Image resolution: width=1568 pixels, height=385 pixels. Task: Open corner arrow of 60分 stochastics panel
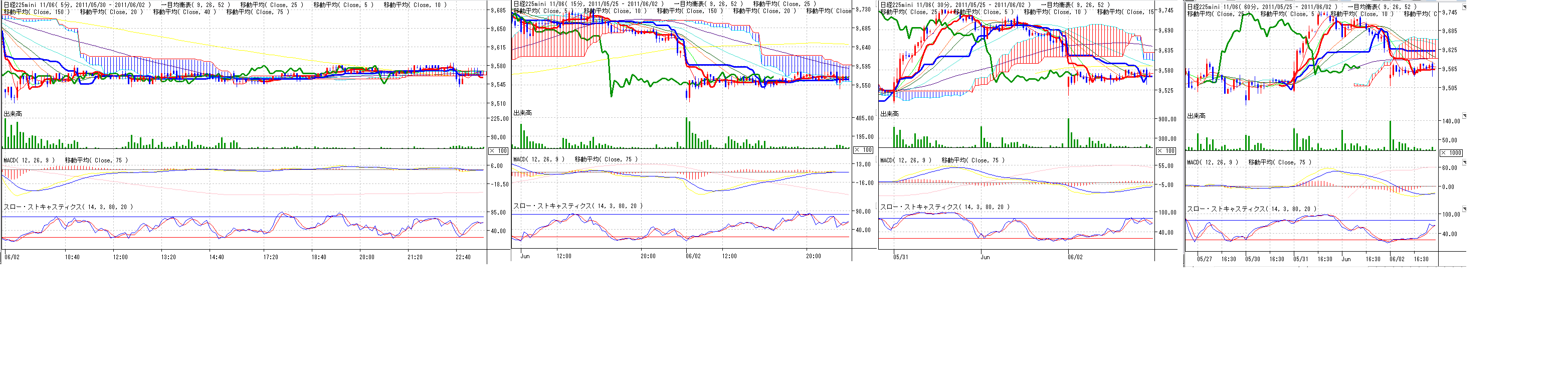1465,209
